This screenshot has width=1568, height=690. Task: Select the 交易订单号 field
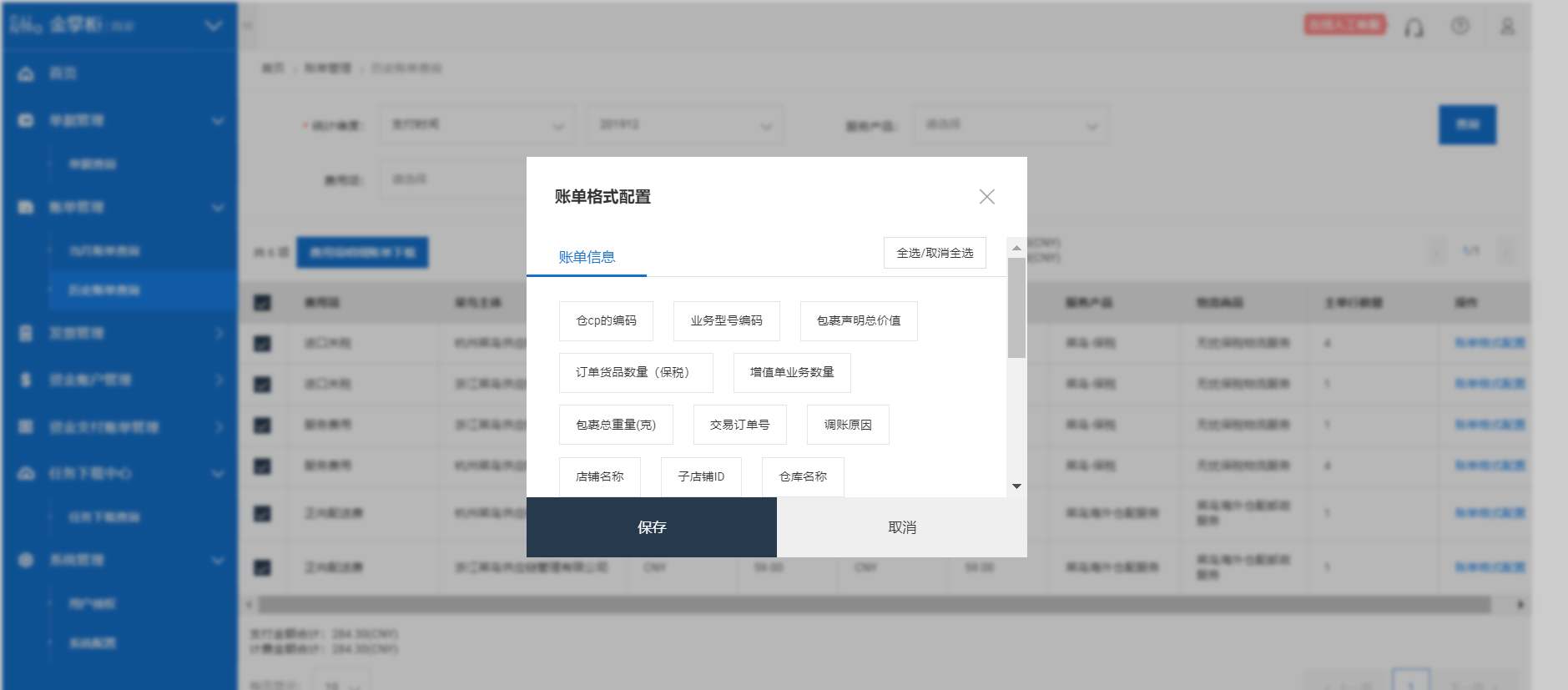(740, 425)
